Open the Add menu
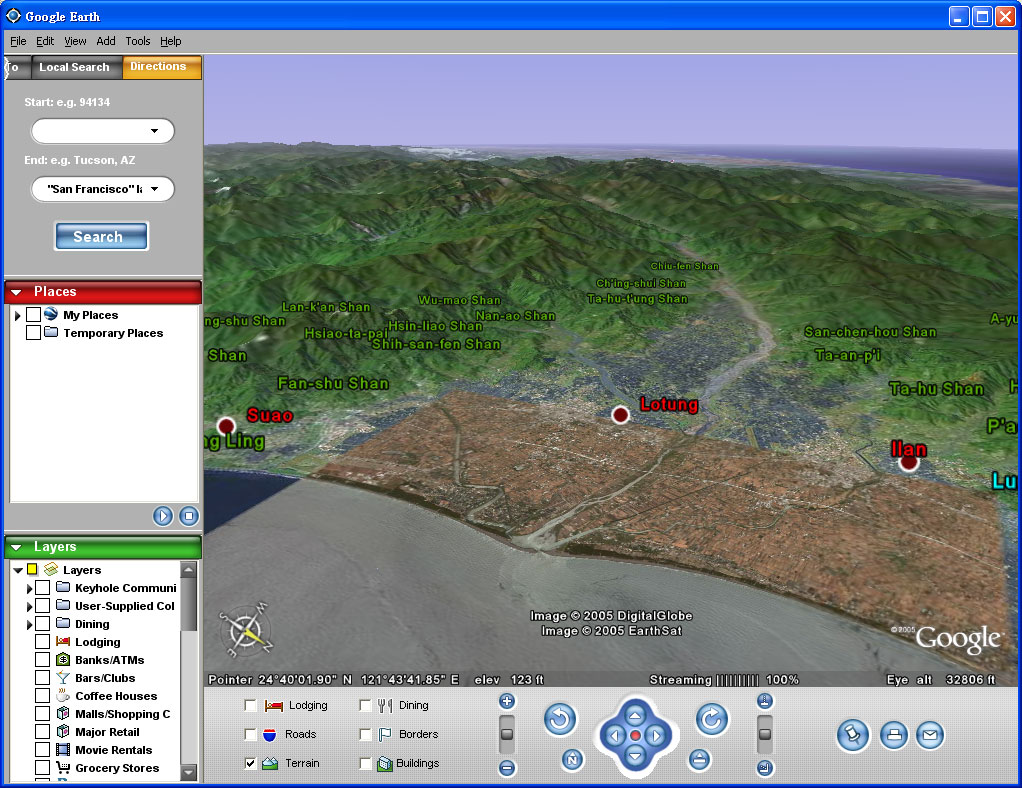Screen dimensions: 1022x788 (x=106, y=41)
